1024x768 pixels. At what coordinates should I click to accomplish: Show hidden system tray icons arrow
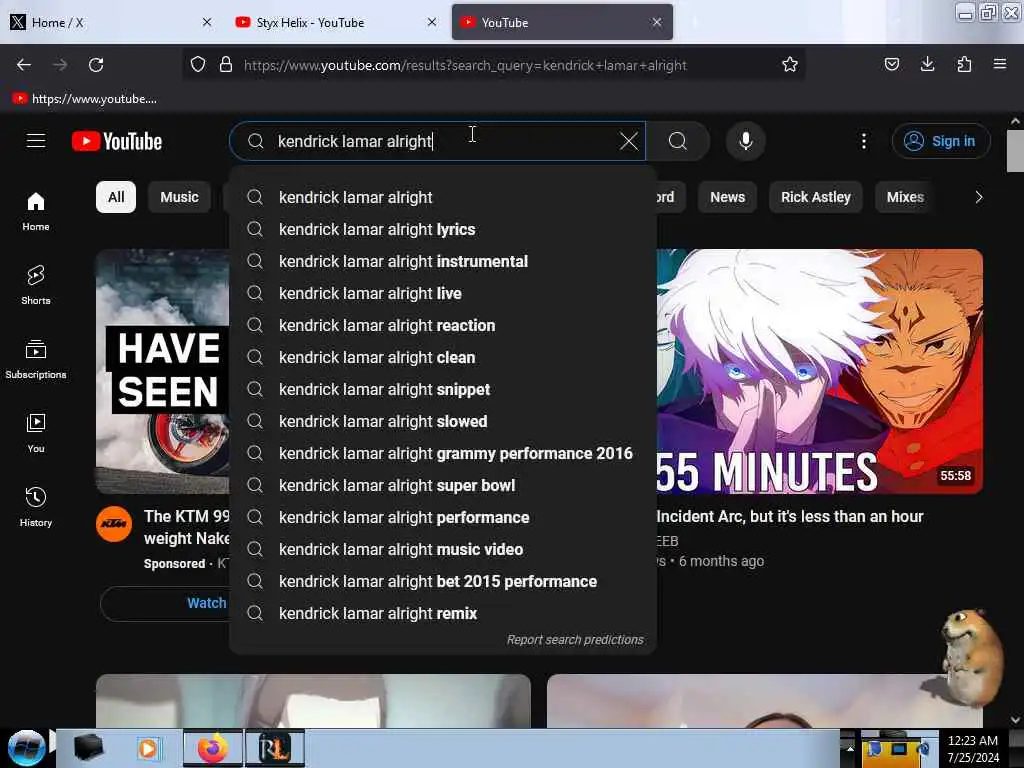tap(850, 748)
